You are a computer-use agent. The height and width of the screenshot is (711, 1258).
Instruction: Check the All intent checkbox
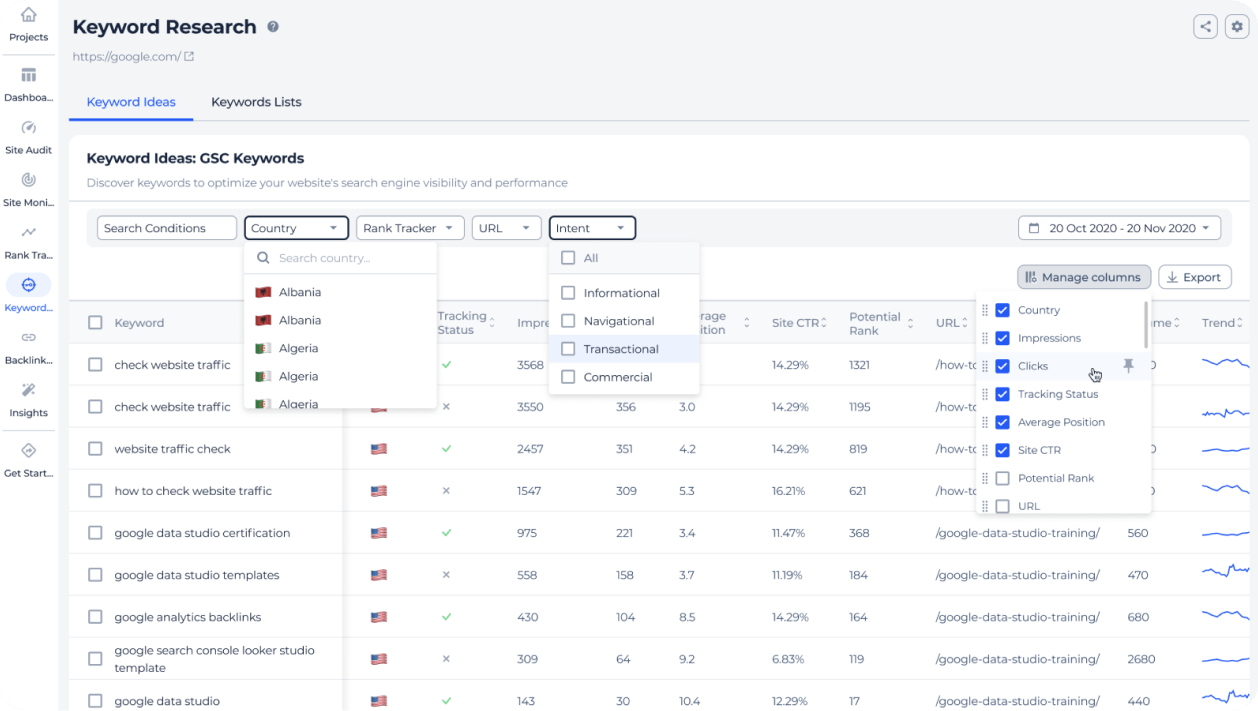click(x=568, y=258)
